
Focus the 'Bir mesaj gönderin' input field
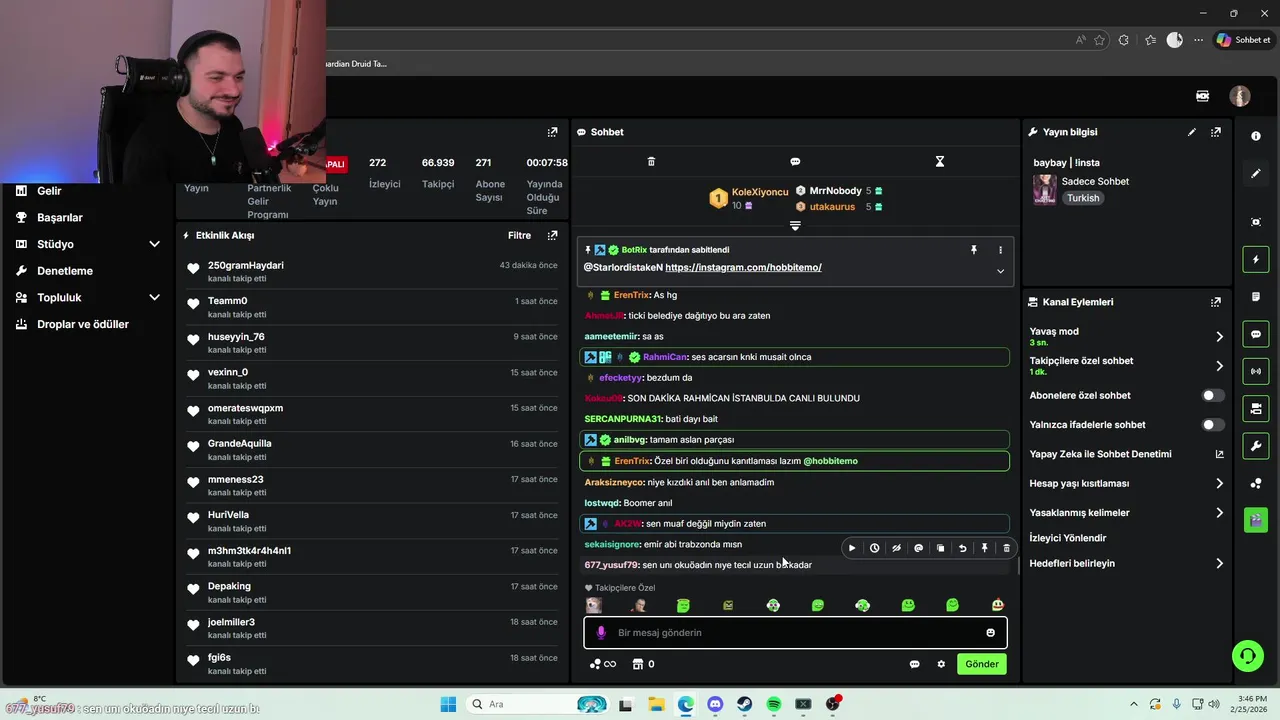click(x=796, y=633)
